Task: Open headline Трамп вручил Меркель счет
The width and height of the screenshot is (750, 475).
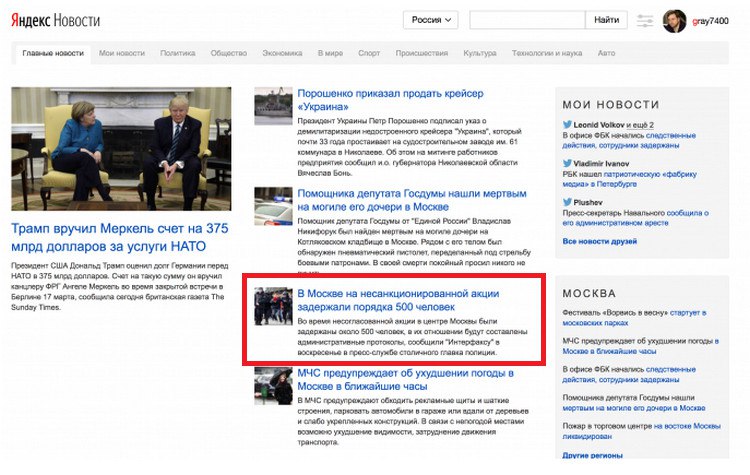Action: [120, 237]
